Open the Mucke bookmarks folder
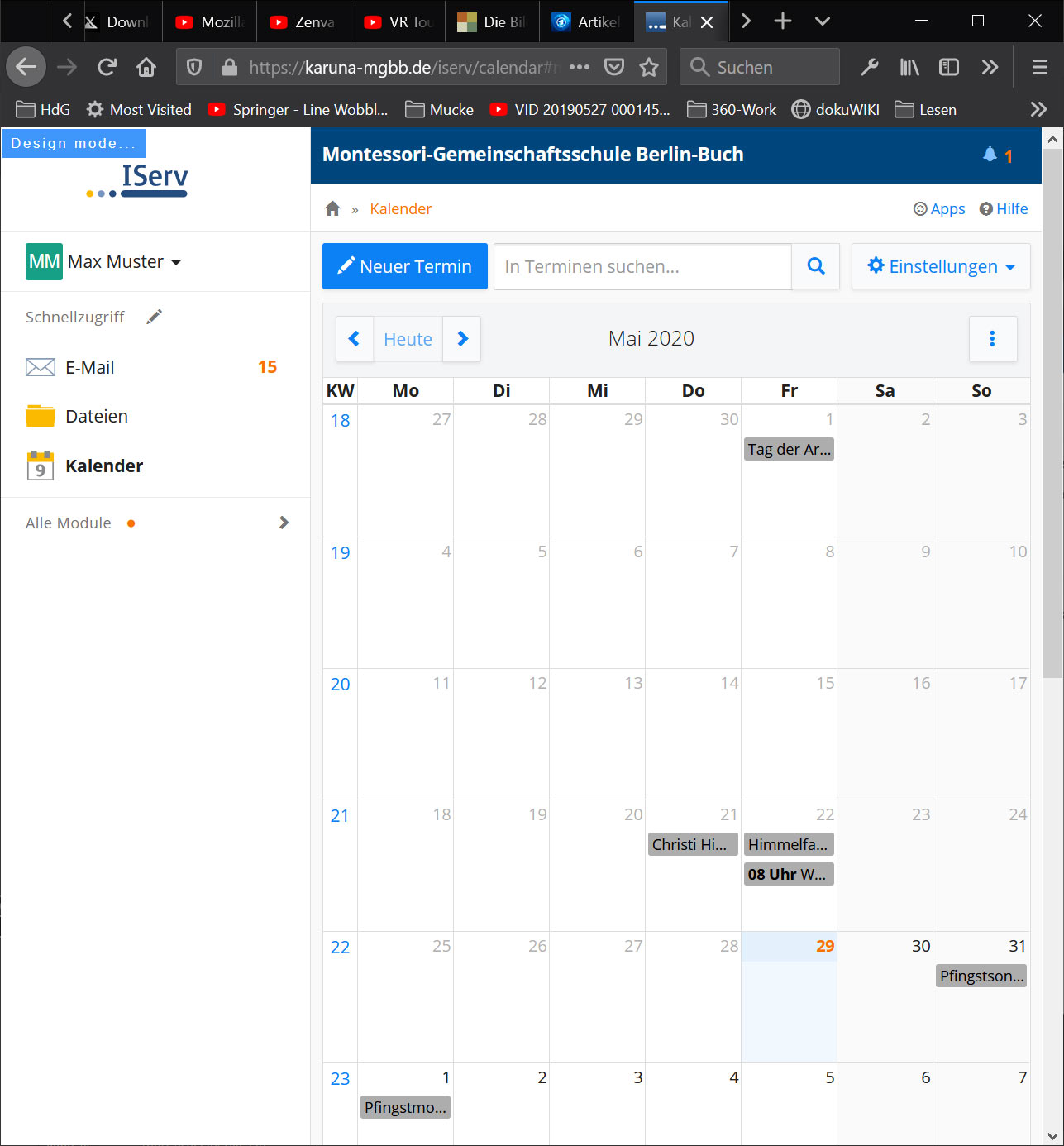This screenshot has width=1064, height=1146. click(440, 109)
